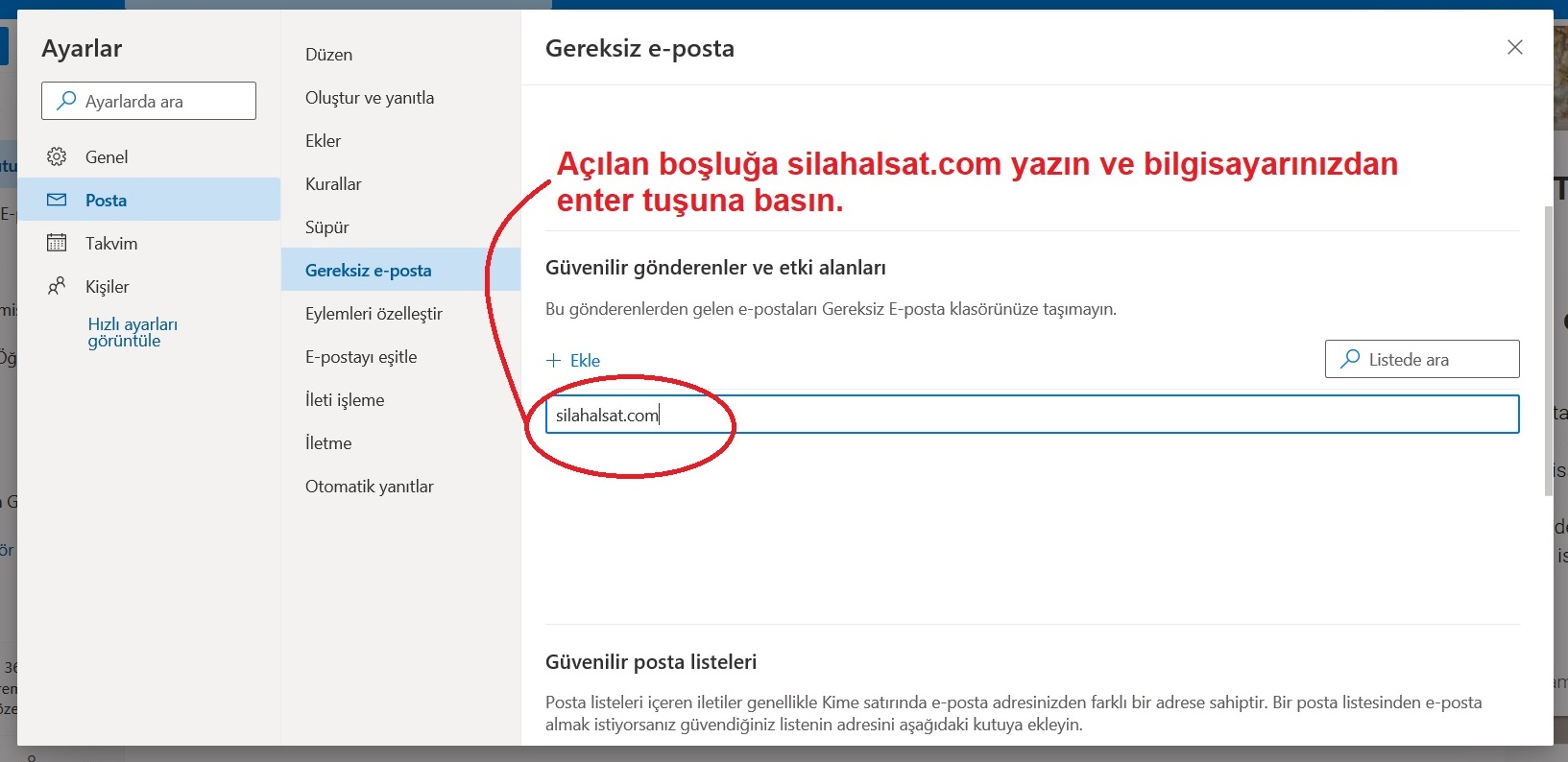
Task: Open the Düzen settings section
Action: 328,55
